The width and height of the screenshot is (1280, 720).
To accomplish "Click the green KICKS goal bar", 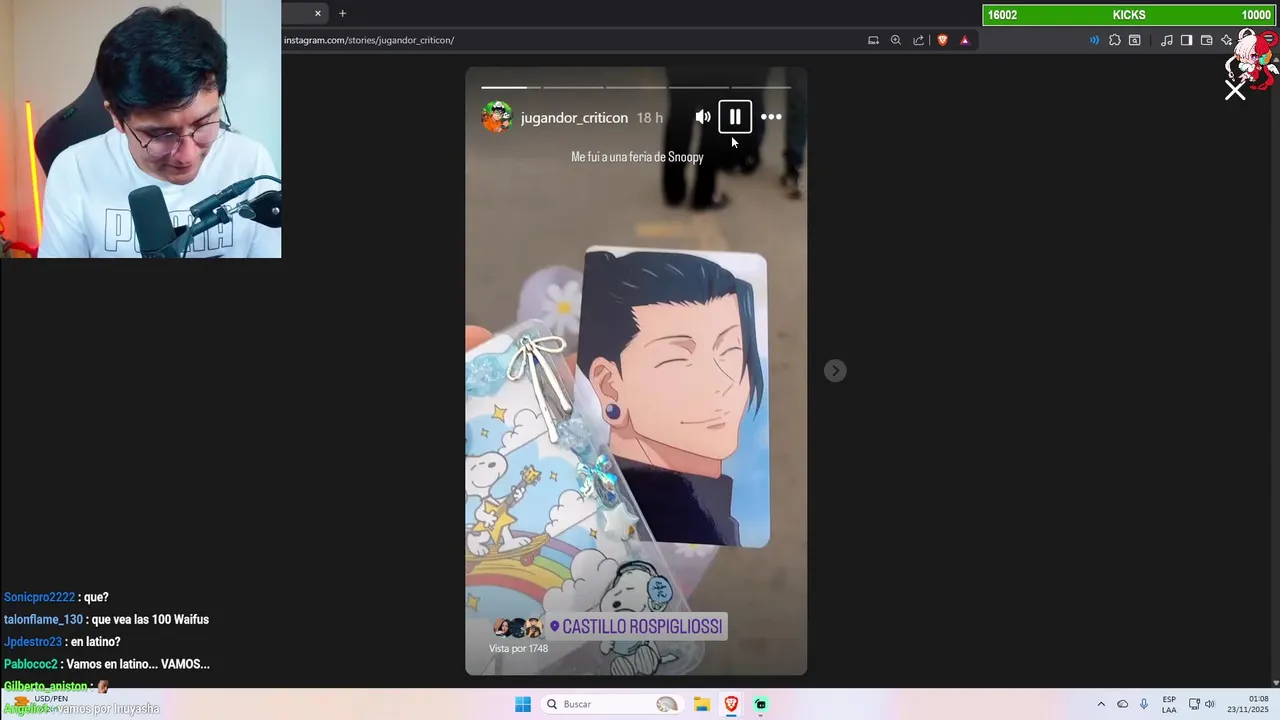I will tap(1129, 15).
